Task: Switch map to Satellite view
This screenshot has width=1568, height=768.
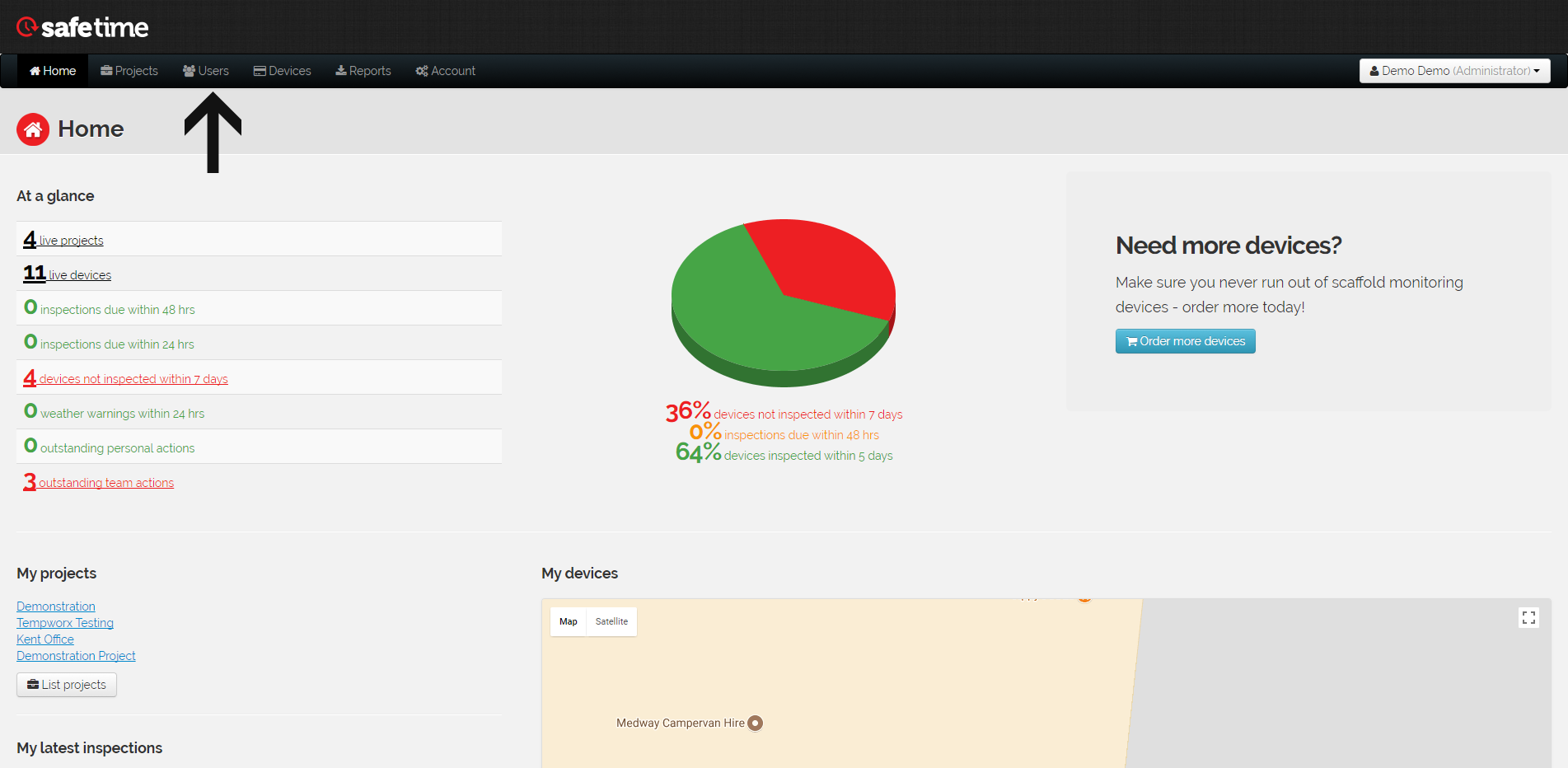Action: click(611, 621)
